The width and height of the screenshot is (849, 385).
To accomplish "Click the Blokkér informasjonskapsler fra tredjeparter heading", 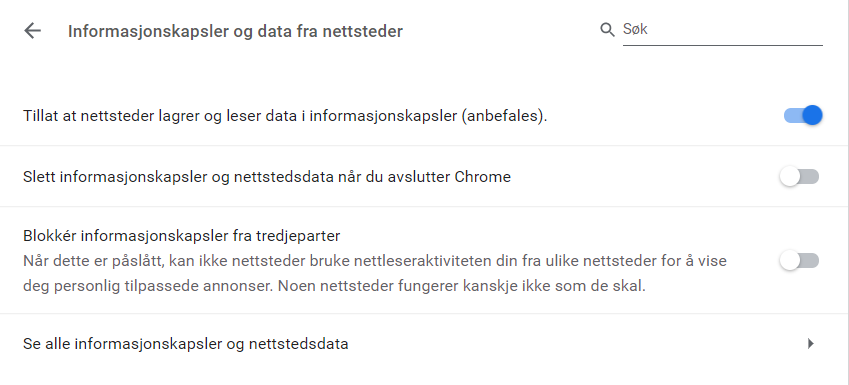I will tap(181, 236).
